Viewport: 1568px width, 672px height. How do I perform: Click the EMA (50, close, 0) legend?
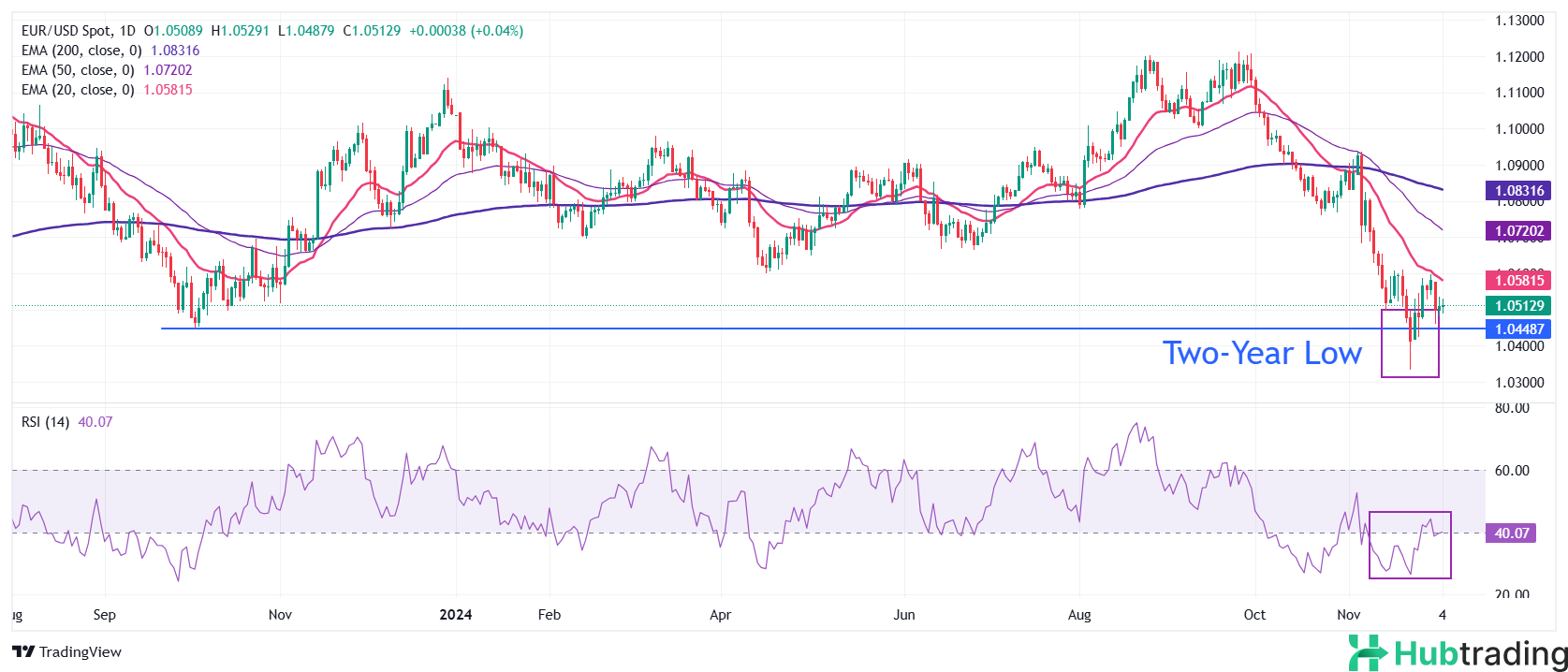78,70
